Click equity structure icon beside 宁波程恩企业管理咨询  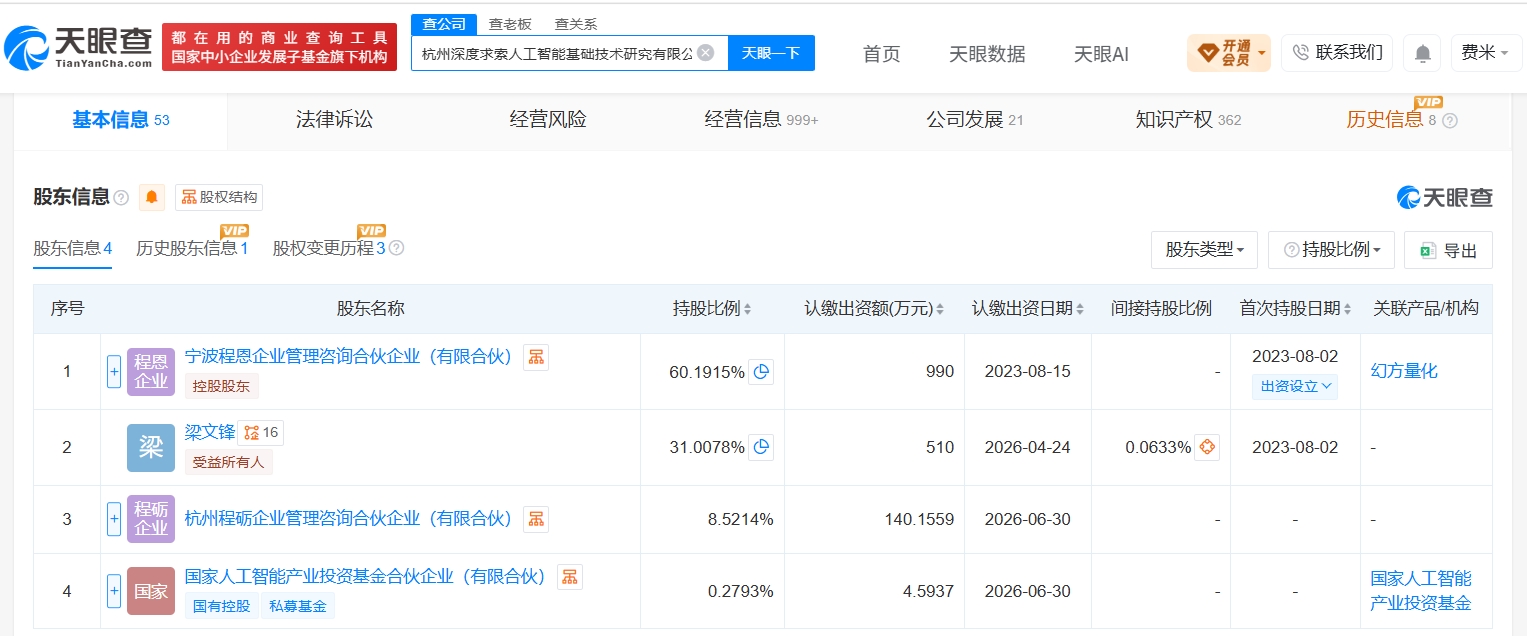tap(536, 357)
